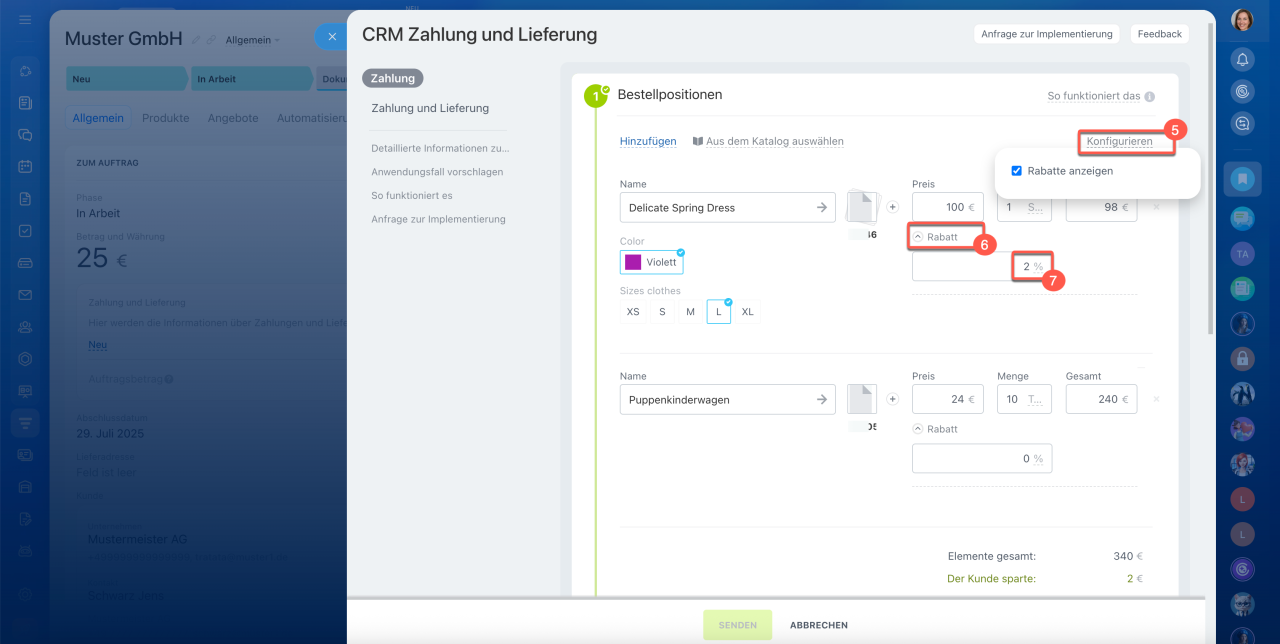Select the Violett color swatch

tap(651, 262)
